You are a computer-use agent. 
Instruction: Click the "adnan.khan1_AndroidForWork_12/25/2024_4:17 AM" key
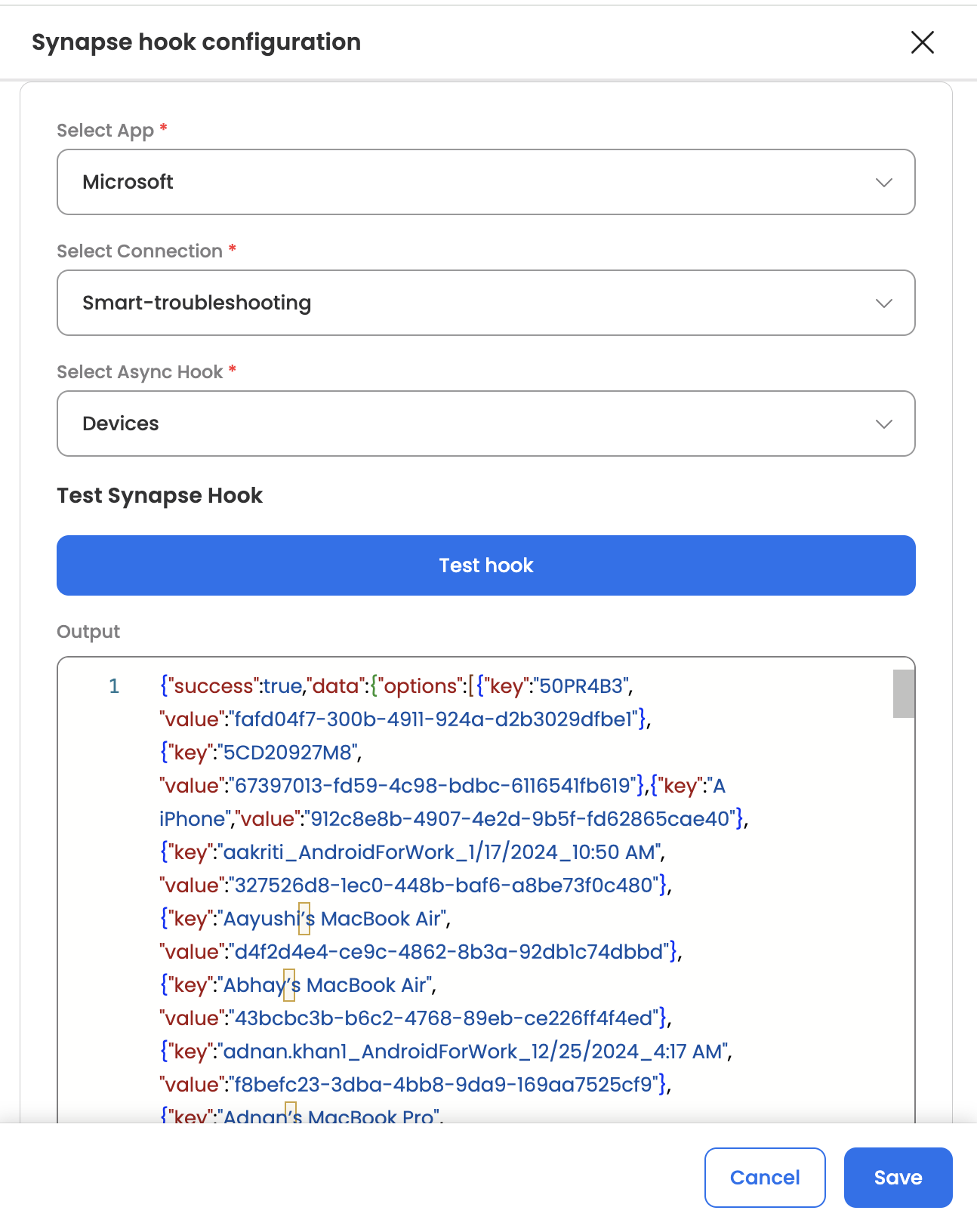click(473, 1052)
